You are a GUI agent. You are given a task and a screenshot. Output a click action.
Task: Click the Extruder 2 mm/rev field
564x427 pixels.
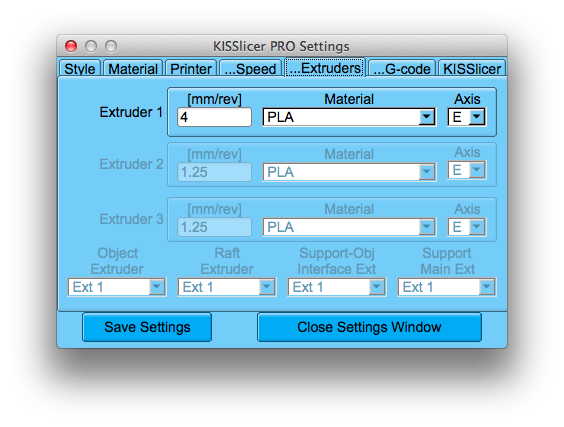(x=214, y=172)
